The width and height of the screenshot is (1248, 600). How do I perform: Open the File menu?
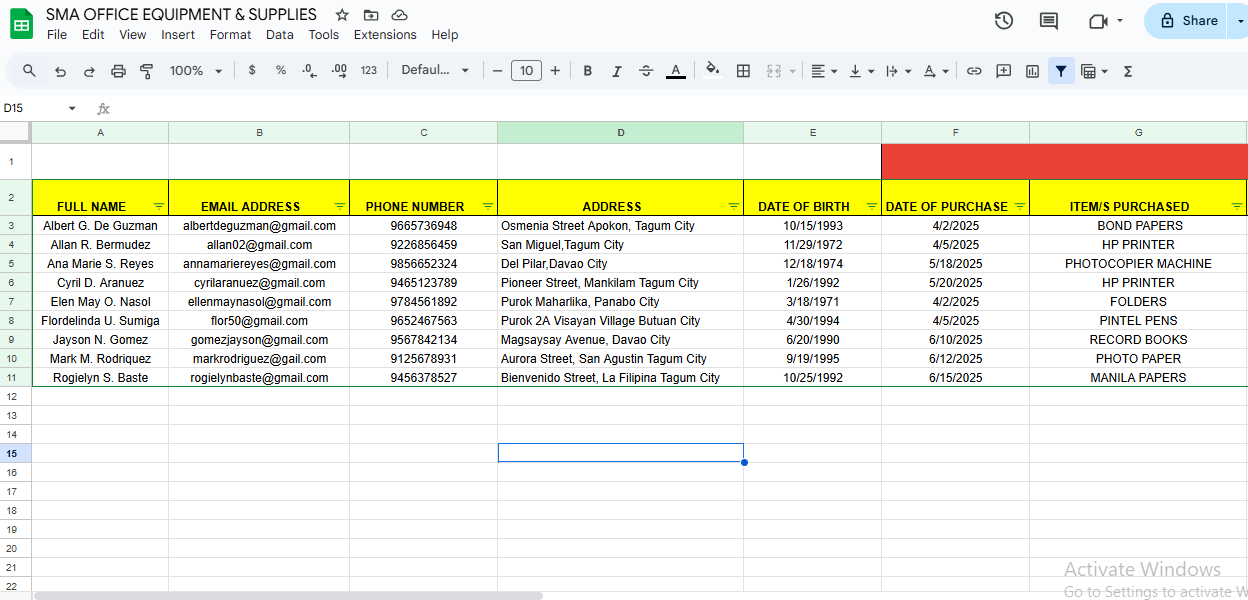coord(57,35)
